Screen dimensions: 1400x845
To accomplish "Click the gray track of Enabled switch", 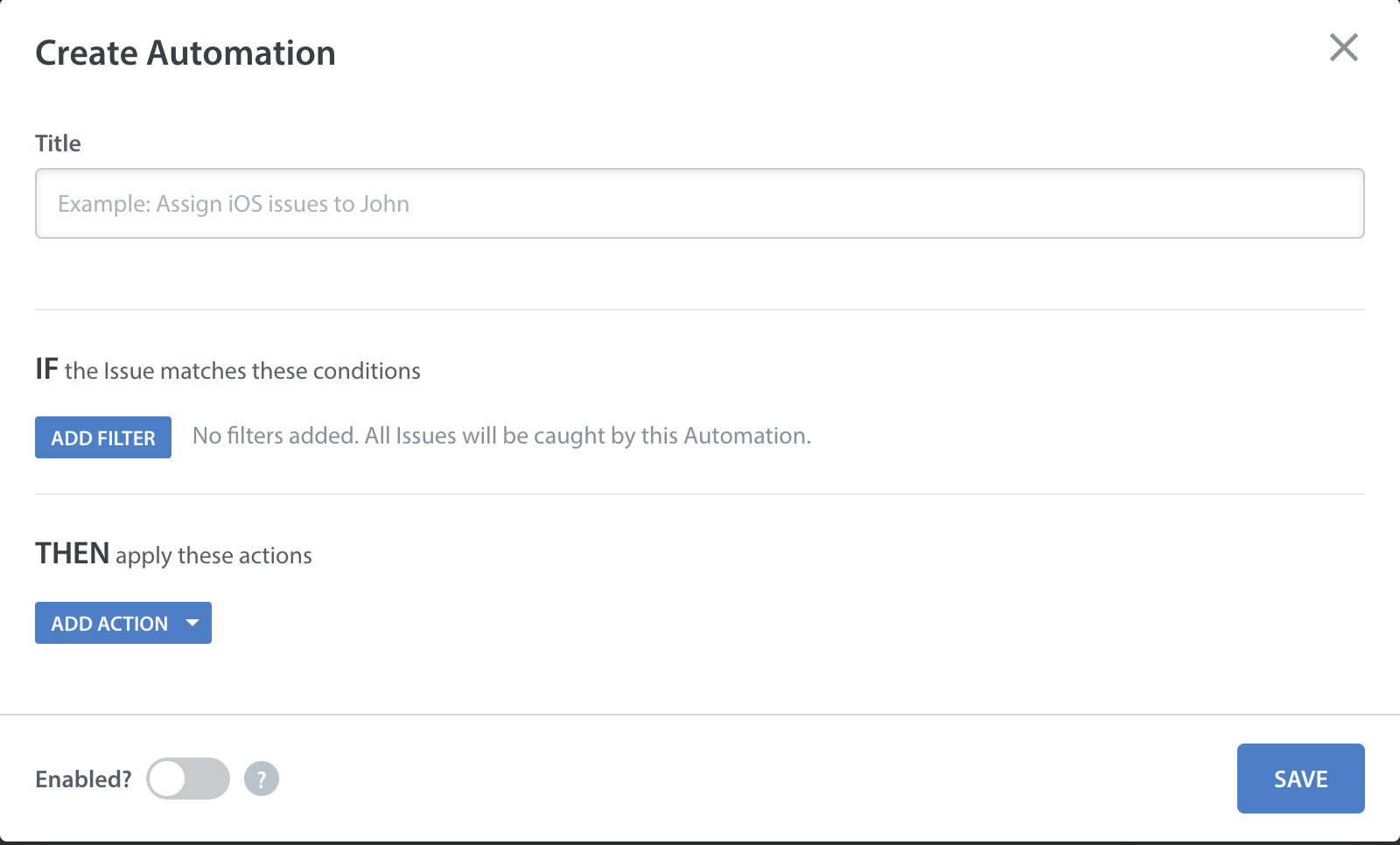I will pos(208,779).
